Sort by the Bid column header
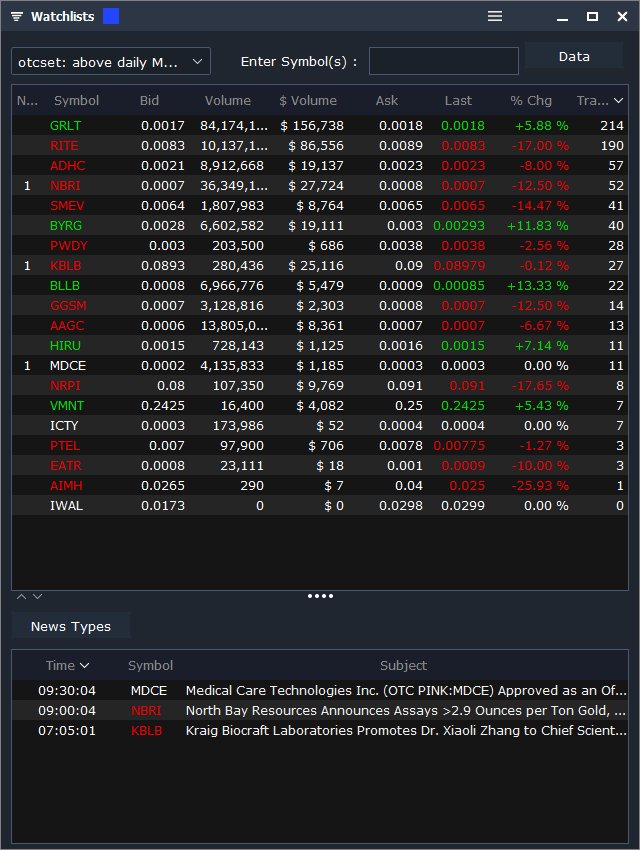 tap(149, 100)
